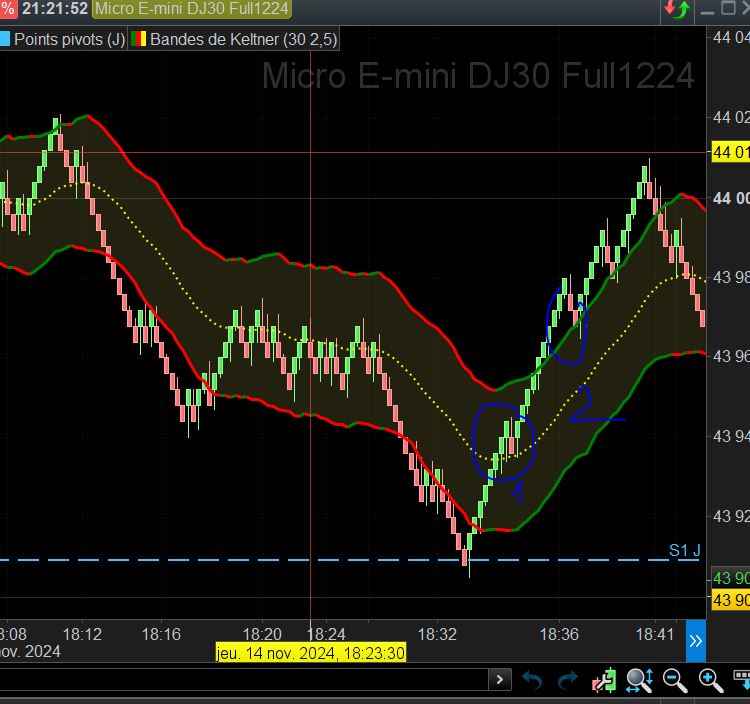Click the auto-fit zoom magnifier with arrows
Screen dimensions: 750x704
tap(640, 681)
